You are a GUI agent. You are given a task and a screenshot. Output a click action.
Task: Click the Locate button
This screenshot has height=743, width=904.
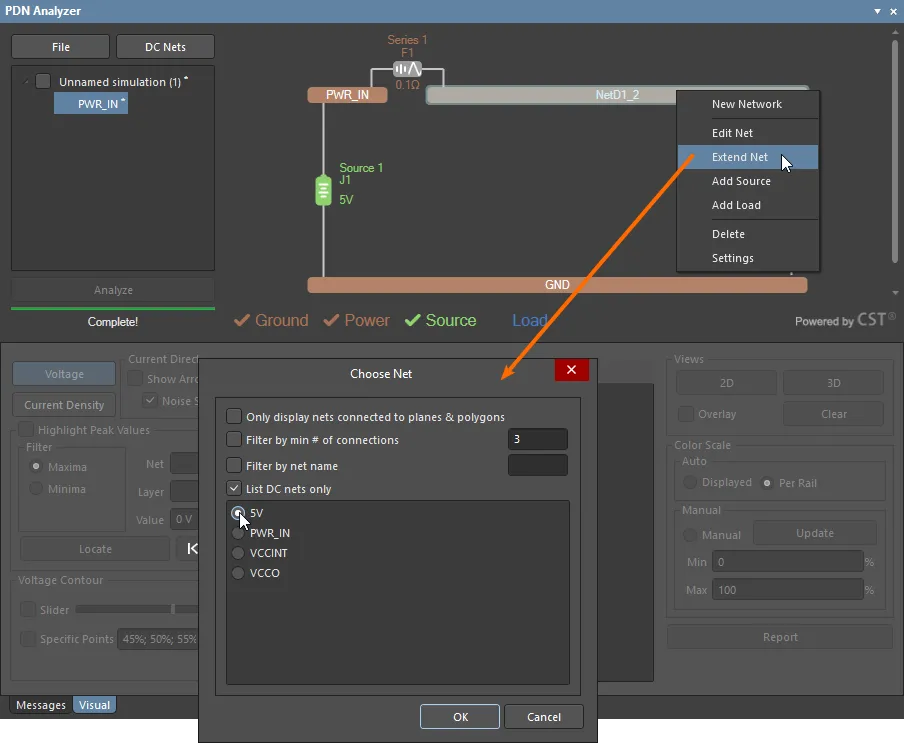click(95, 549)
